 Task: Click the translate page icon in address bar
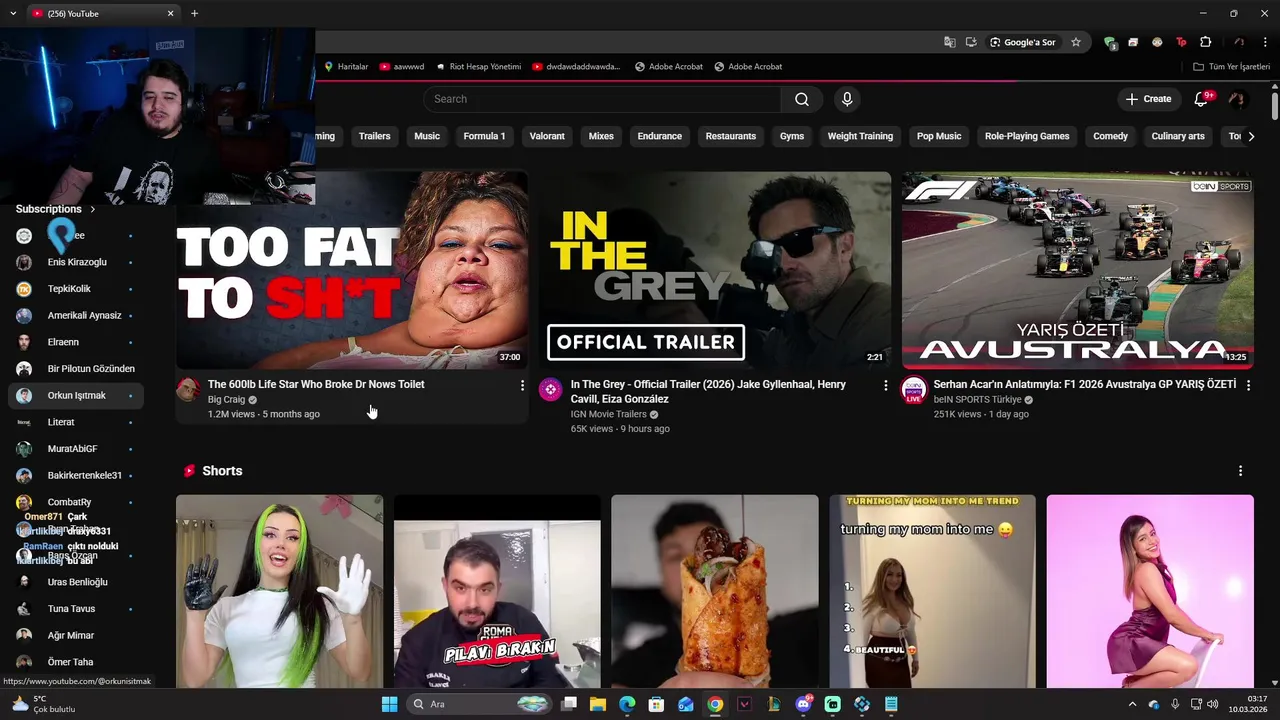coord(950,42)
